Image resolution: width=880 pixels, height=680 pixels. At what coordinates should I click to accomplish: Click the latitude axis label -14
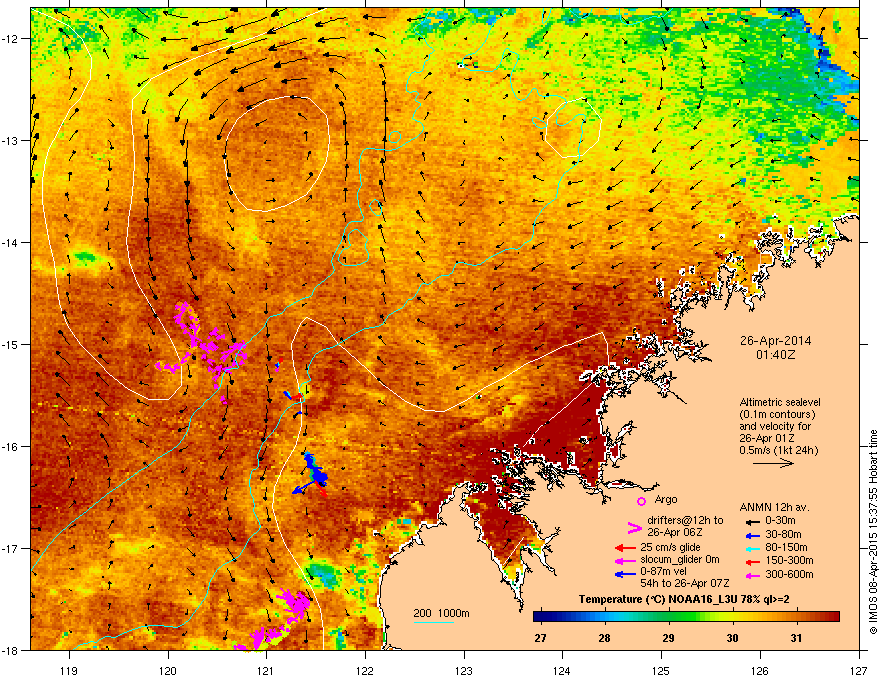pos(10,242)
